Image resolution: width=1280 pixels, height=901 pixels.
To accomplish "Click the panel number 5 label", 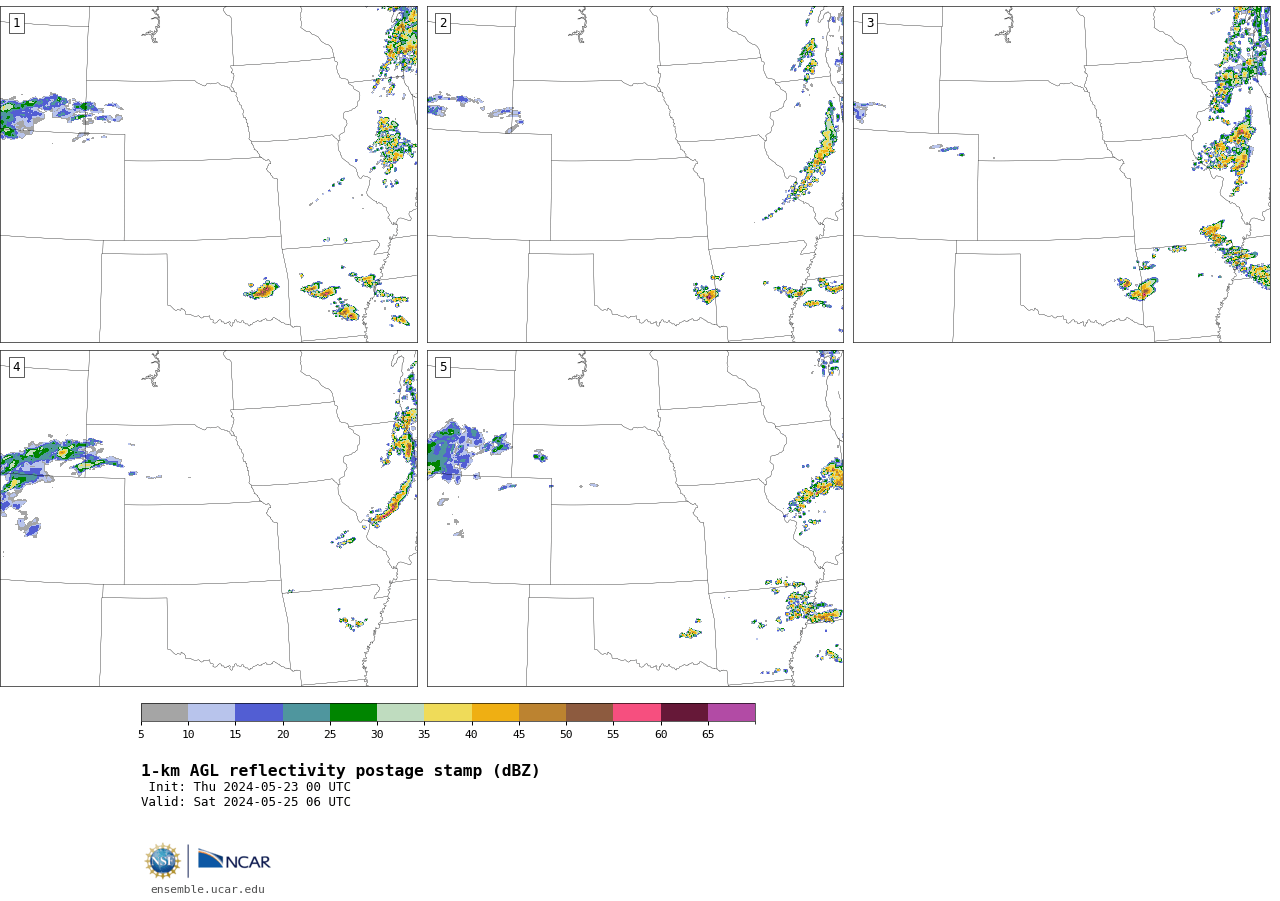I will click(443, 367).
